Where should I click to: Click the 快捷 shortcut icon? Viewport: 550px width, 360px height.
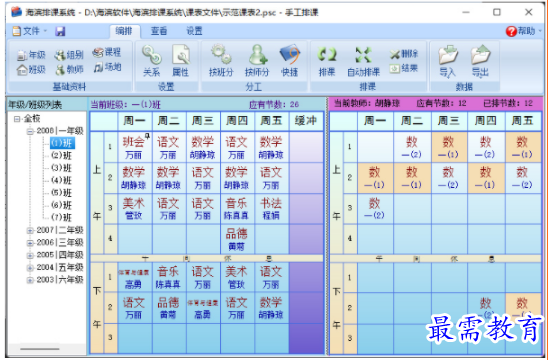click(290, 61)
